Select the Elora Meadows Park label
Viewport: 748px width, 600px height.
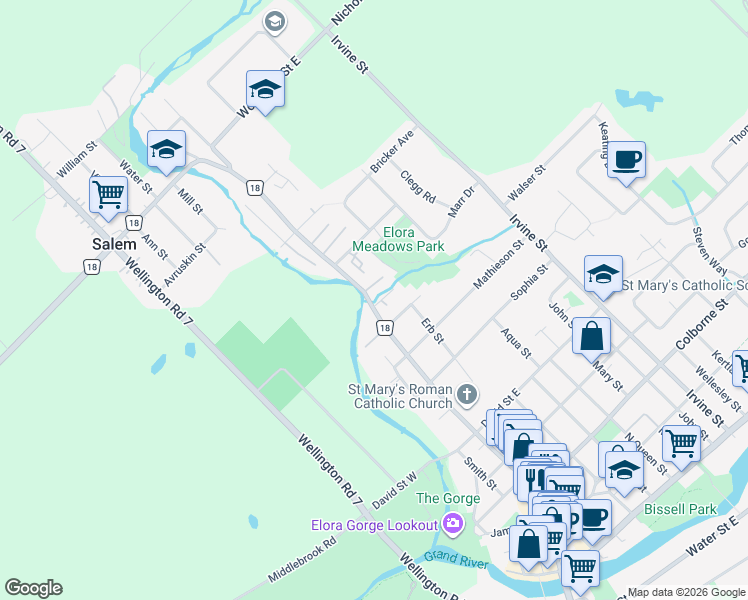(x=398, y=239)
